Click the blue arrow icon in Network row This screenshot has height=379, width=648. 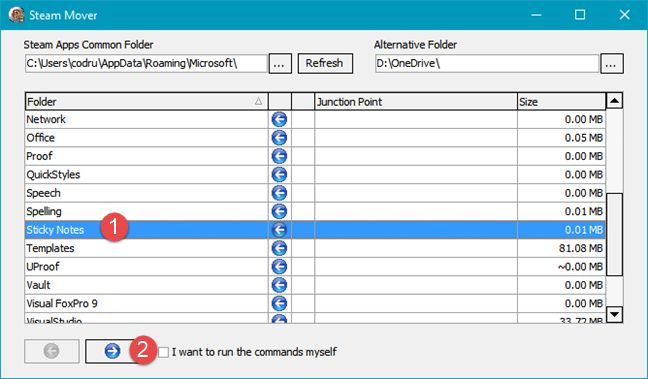click(279, 119)
